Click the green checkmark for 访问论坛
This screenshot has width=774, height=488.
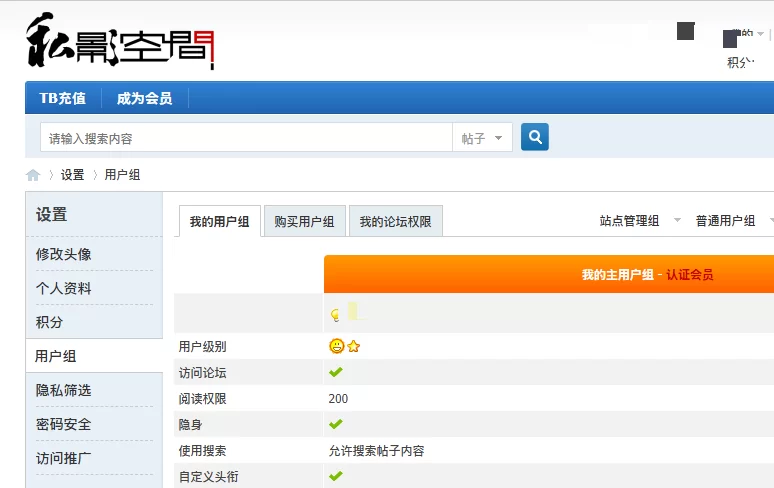point(336,372)
